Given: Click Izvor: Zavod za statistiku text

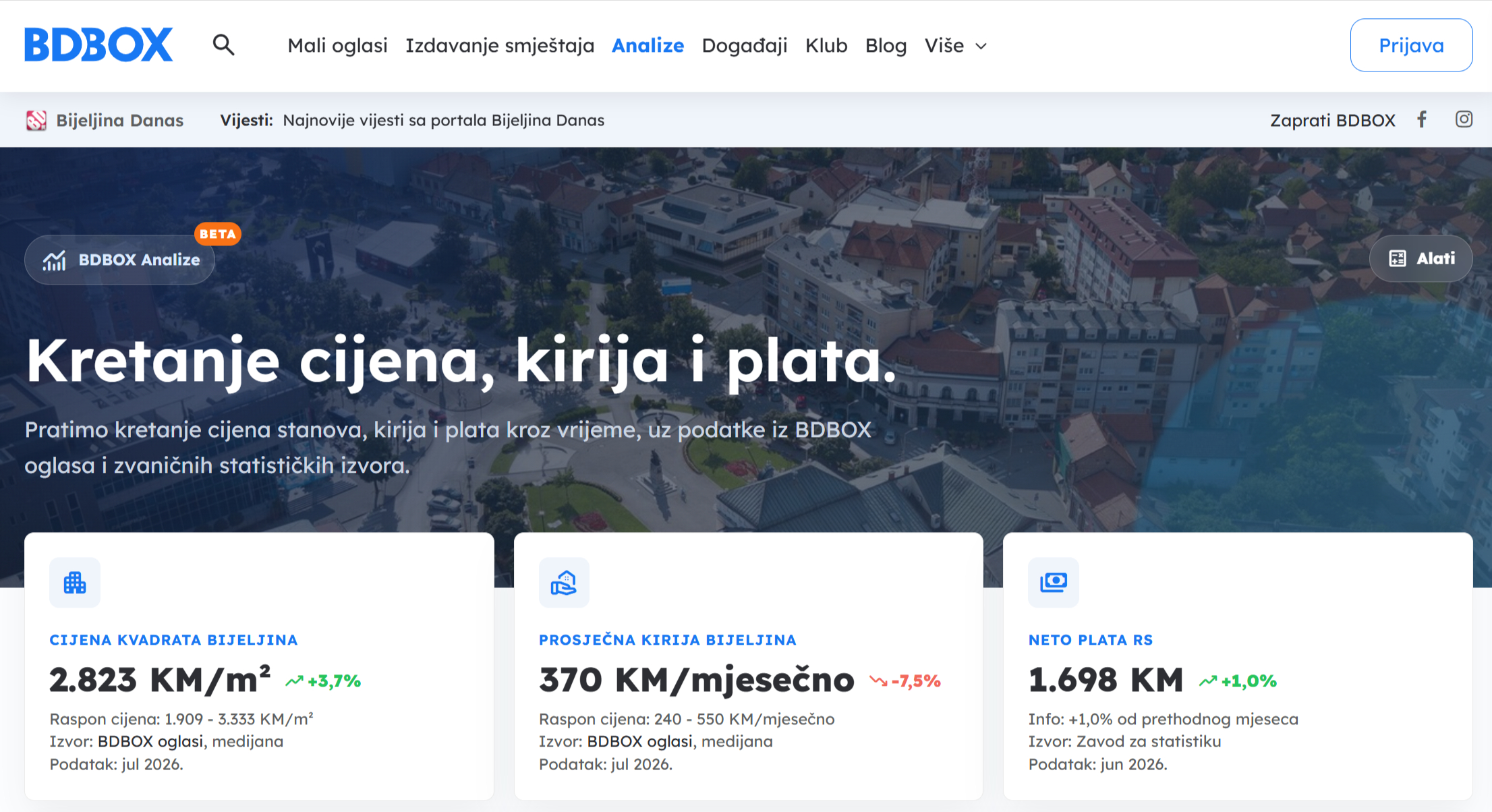Looking at the screenshot, I should 1125,741.
